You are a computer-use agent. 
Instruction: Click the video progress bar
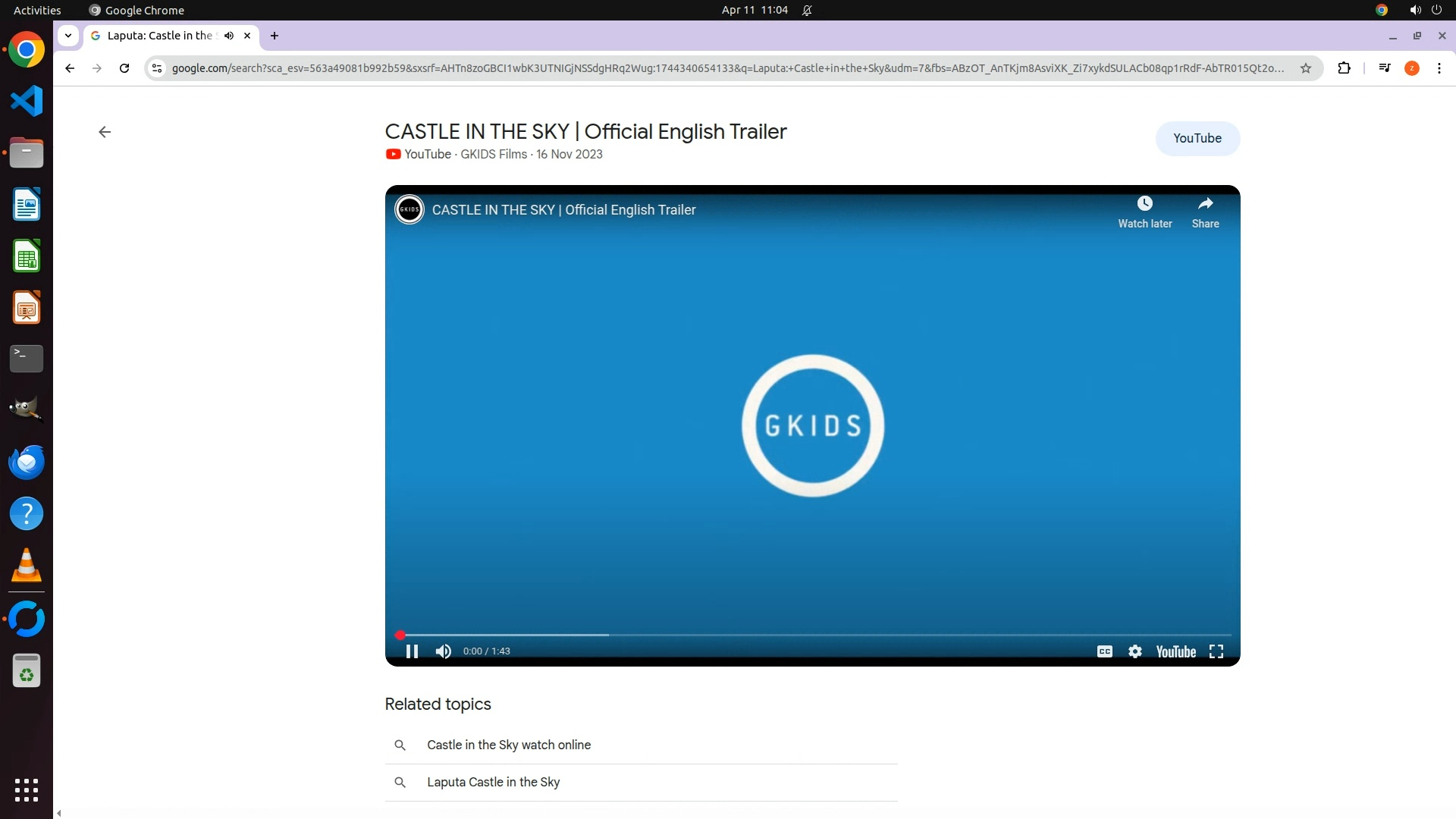813,635
